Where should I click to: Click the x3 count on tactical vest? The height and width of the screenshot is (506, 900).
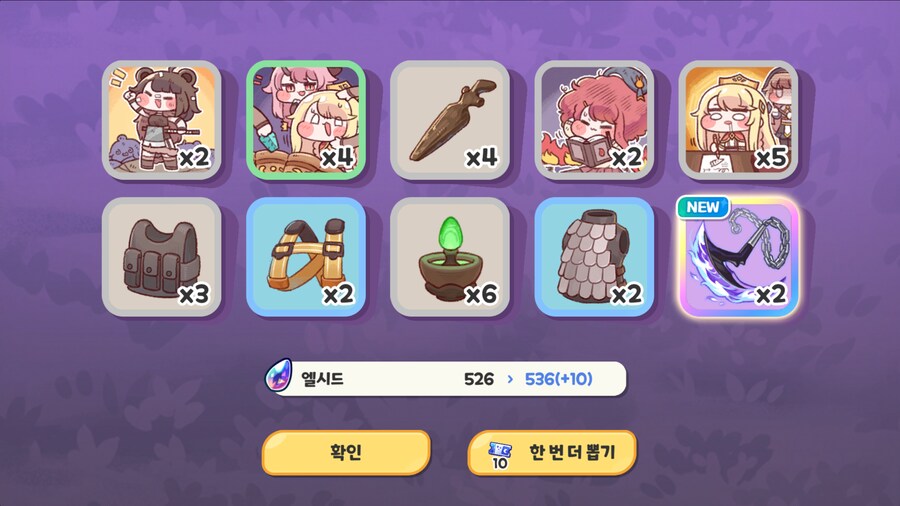click(193, 295)
